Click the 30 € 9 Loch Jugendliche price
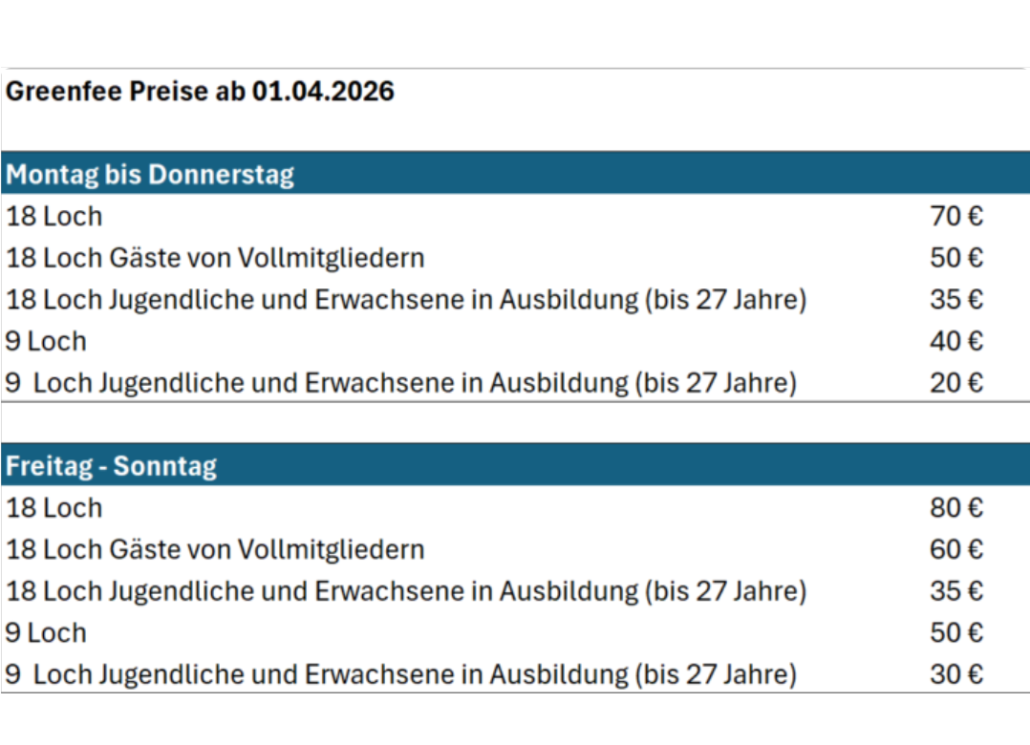This screenshot has height=745, width=1030. tap(956, 675)
